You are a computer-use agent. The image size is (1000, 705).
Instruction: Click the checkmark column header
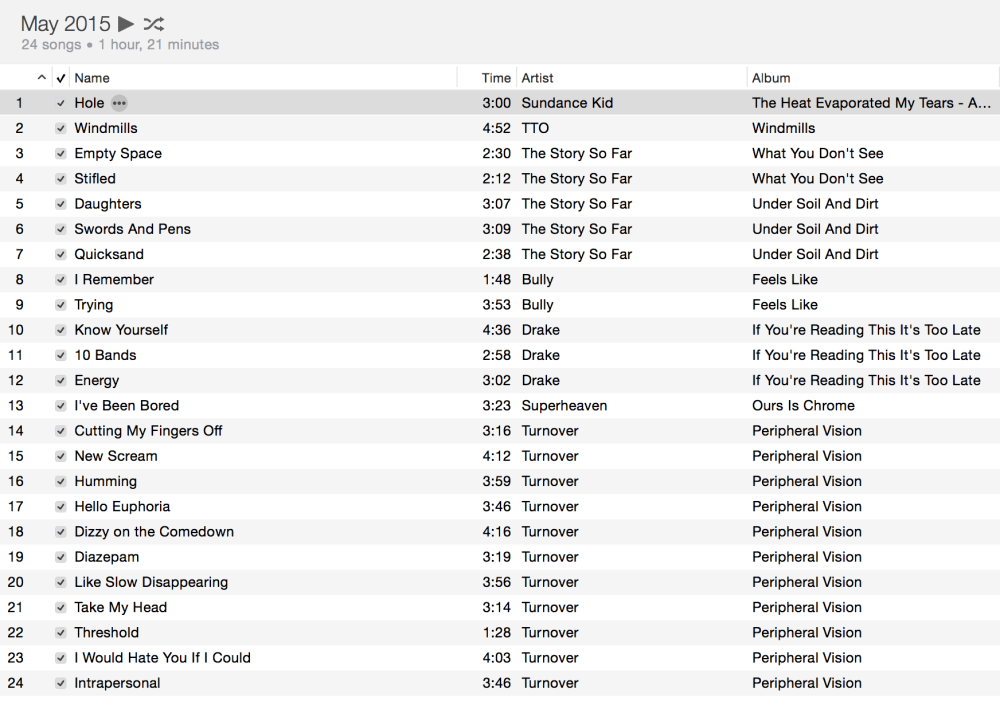(x=61, y=78)
